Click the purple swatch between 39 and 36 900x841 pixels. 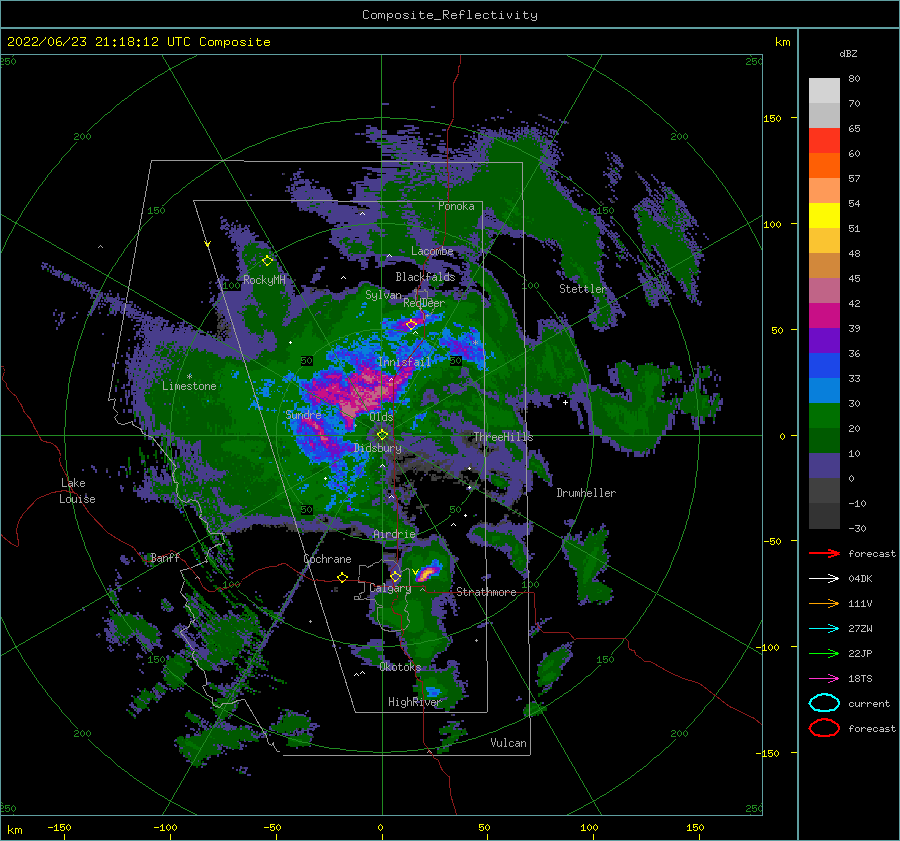tap(824, 340)
